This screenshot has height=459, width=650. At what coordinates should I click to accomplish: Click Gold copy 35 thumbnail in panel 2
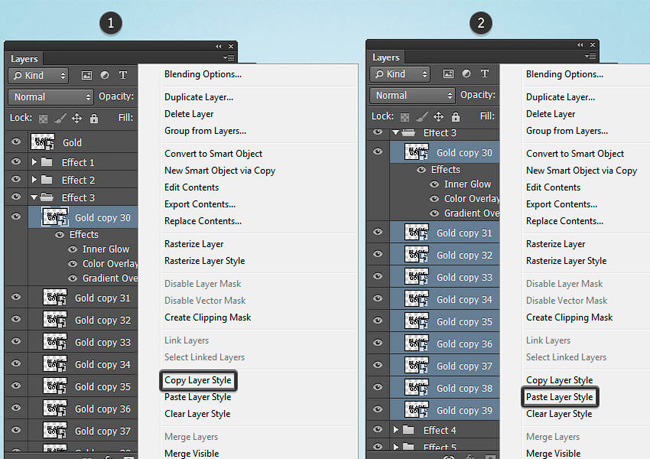coord(417,321)
